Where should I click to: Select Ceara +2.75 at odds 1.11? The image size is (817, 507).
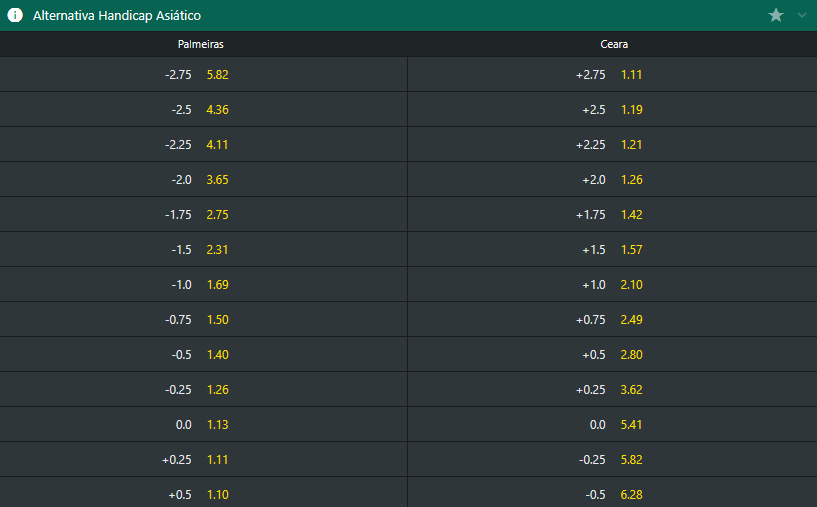point(612,74)
